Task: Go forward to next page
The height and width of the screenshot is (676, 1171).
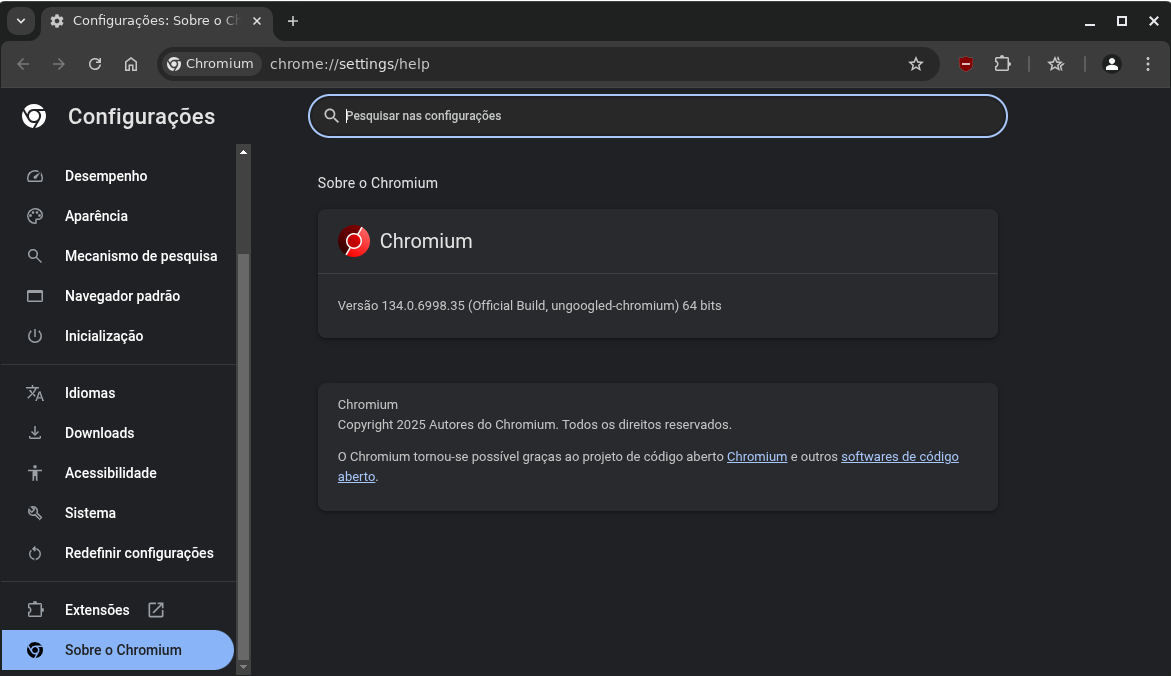Action: 59,64
